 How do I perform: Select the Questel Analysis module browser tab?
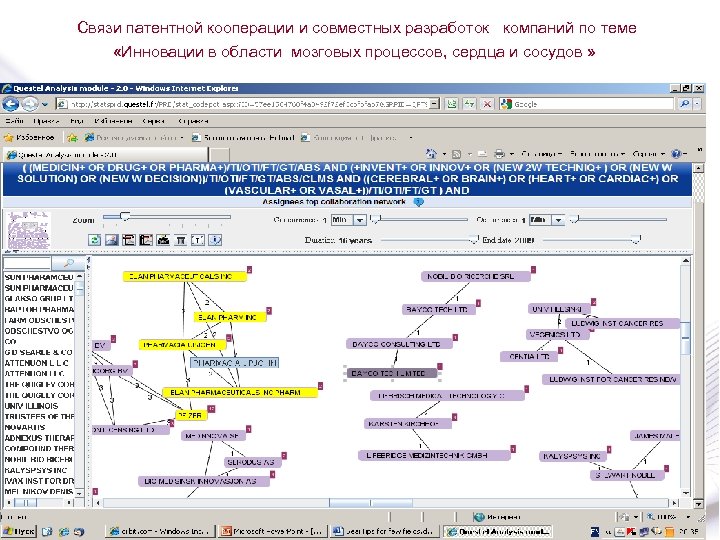[x=106, y=155]
